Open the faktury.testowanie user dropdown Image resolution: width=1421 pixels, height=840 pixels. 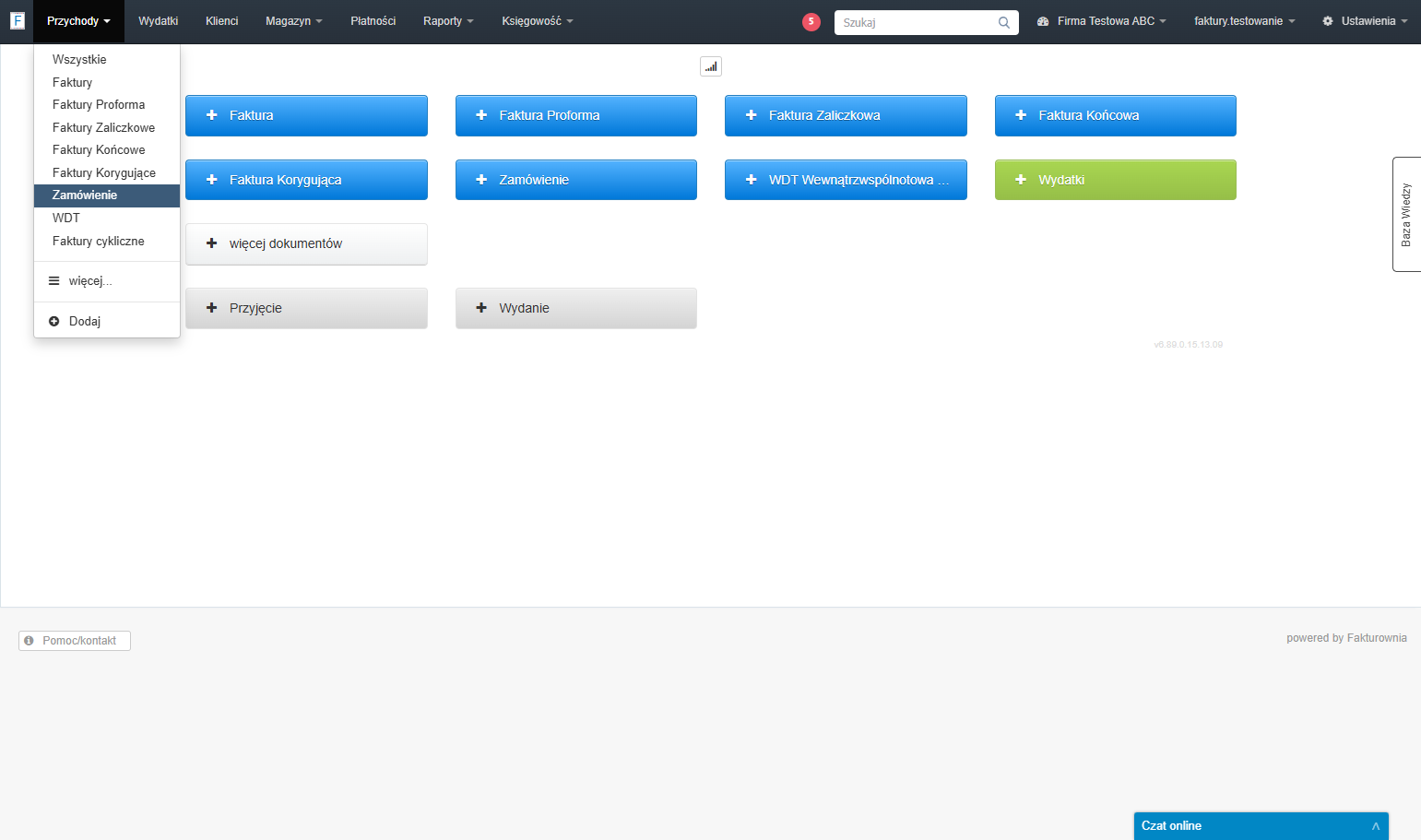pos(1245,21)
